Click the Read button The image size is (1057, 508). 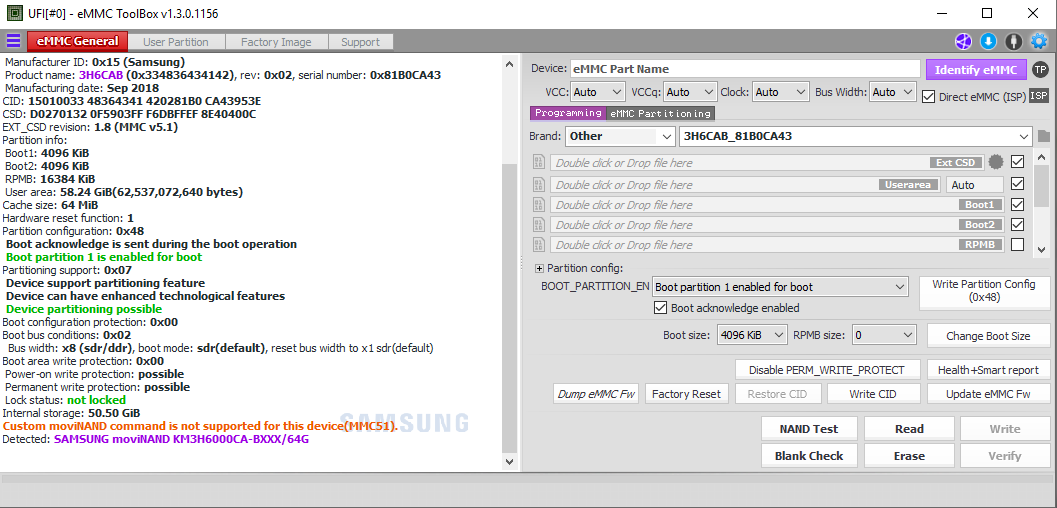(909, 428)
